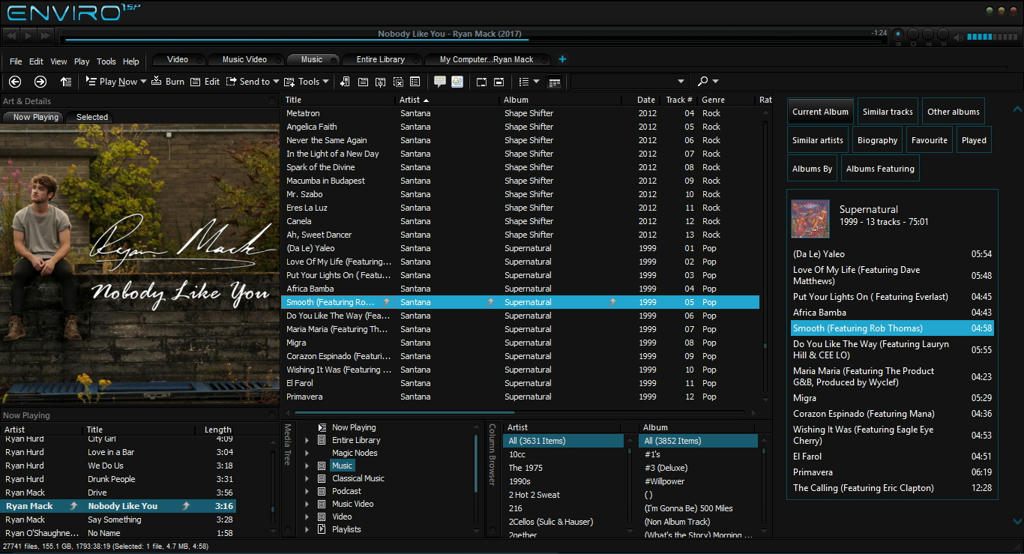Screen dimensions: 1024x554
Task: Sort the list by Artist column header
Action: click(448, 100)
